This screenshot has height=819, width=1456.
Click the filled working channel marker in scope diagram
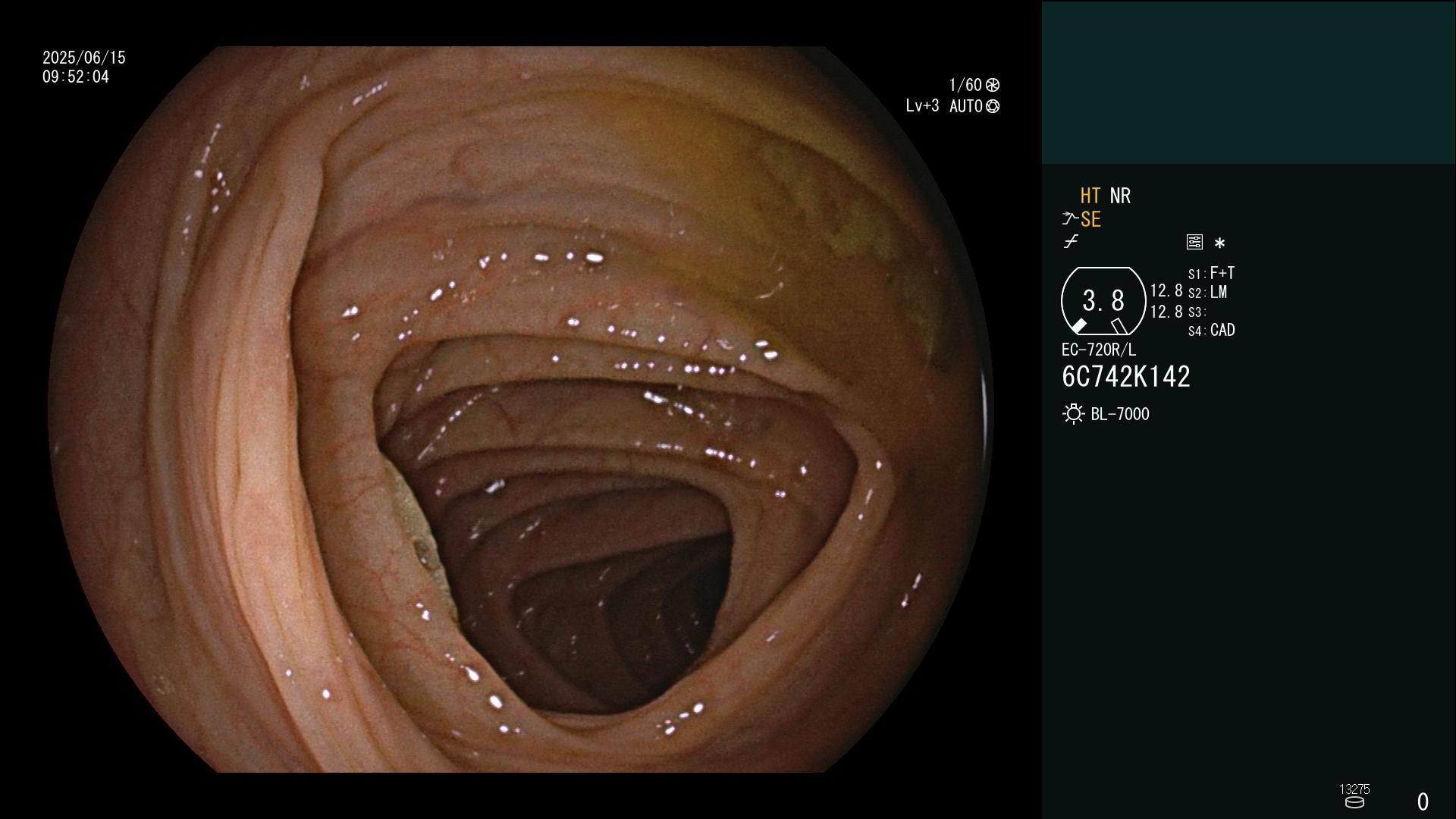[1078, 326]
